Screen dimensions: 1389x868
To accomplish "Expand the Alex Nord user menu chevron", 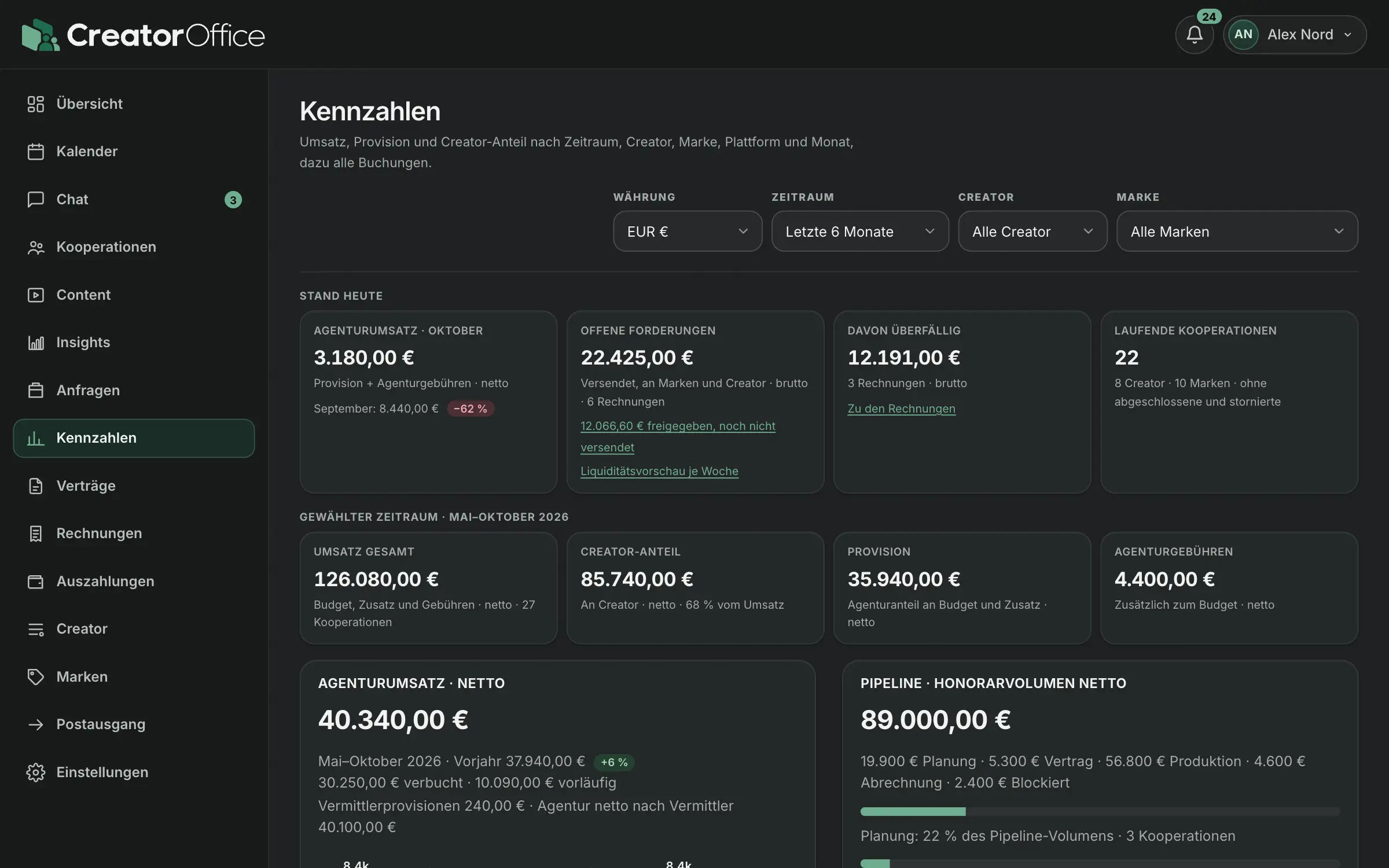I will (x=1347, y=35).
